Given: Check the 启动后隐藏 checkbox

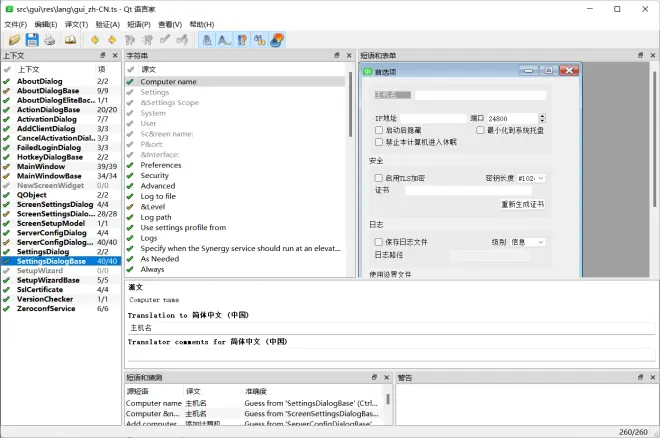Looking at the screenshot, I should [x=379, y=130].
